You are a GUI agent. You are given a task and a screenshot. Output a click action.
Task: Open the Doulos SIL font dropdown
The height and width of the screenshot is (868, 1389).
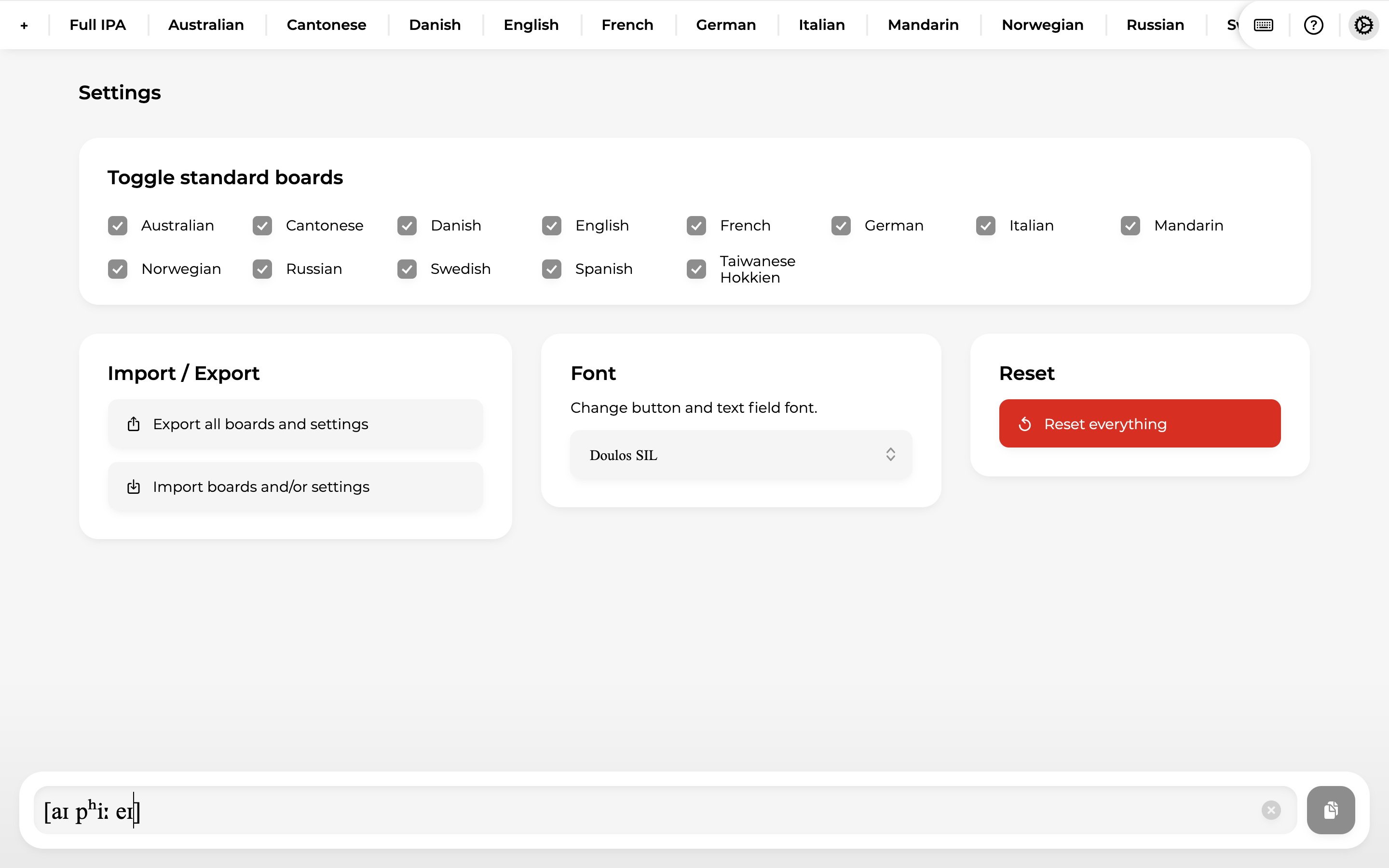(x=740, y=455)
